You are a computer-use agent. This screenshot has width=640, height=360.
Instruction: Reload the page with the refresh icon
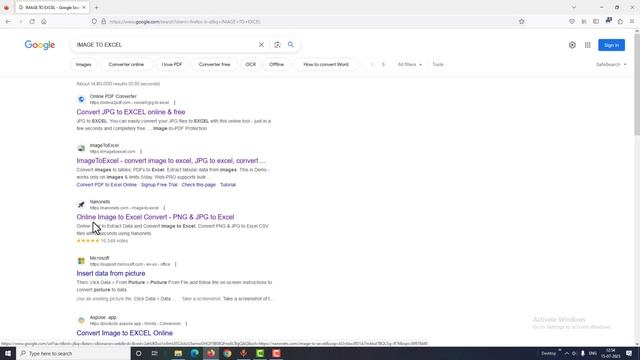(32, 22)
